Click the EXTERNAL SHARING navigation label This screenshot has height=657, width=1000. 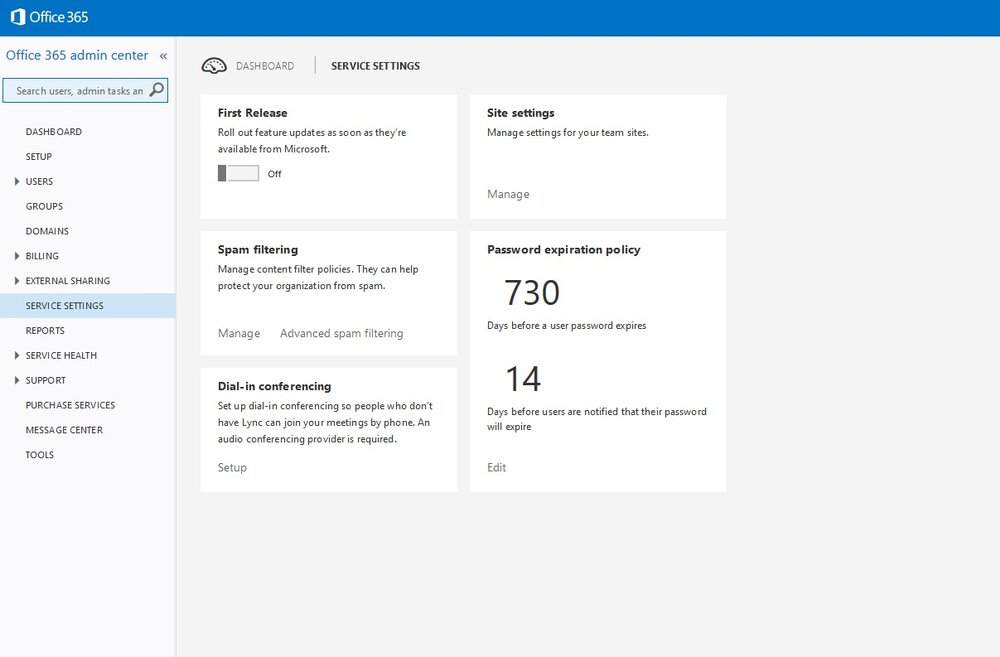[68, 281]
